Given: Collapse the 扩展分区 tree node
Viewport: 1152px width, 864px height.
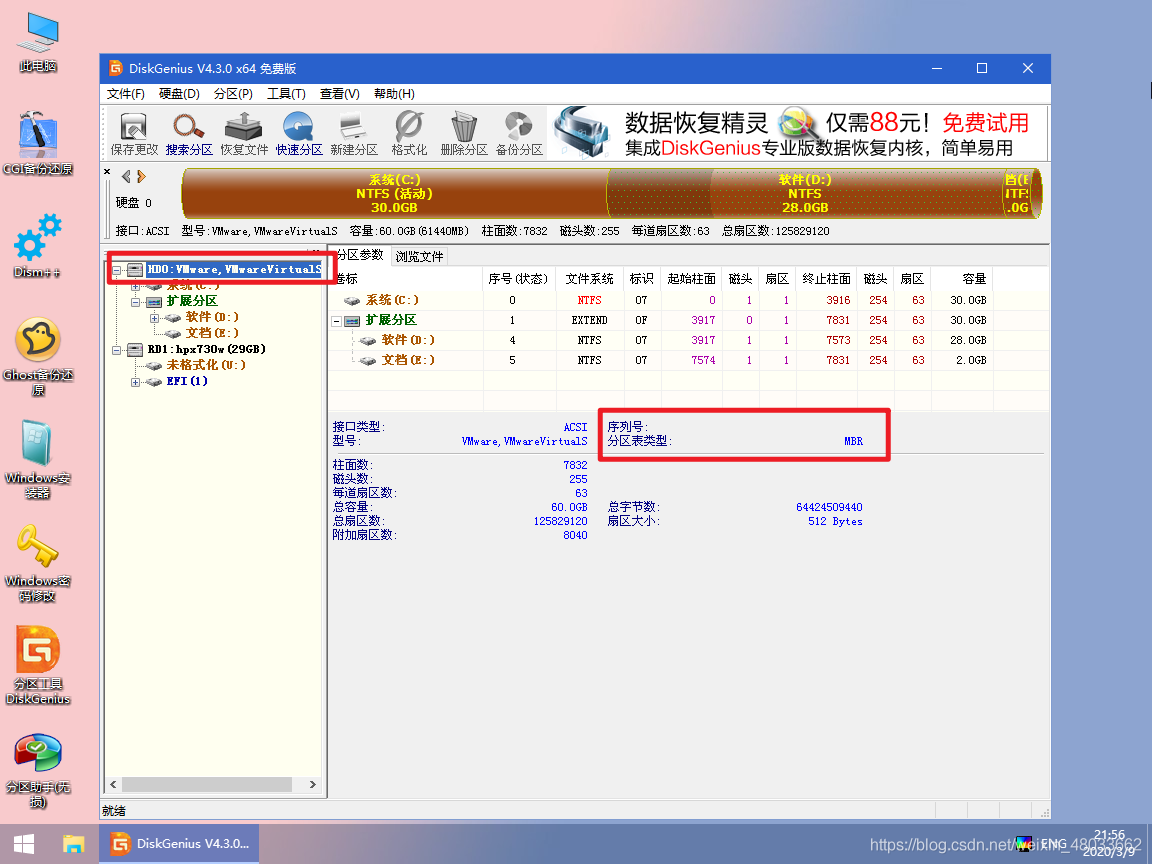Looking at the screenshot, I should tap(135, 302).
